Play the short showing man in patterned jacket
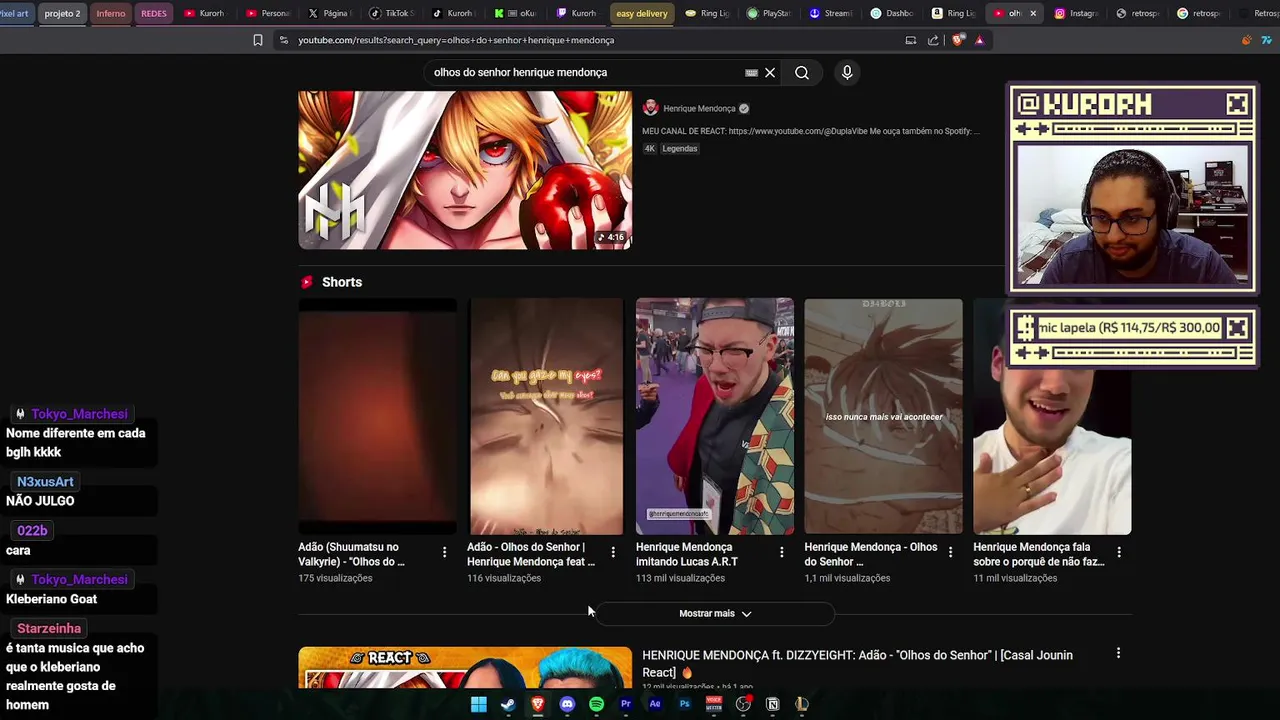 pyautogui.click(x=715, y=416)
